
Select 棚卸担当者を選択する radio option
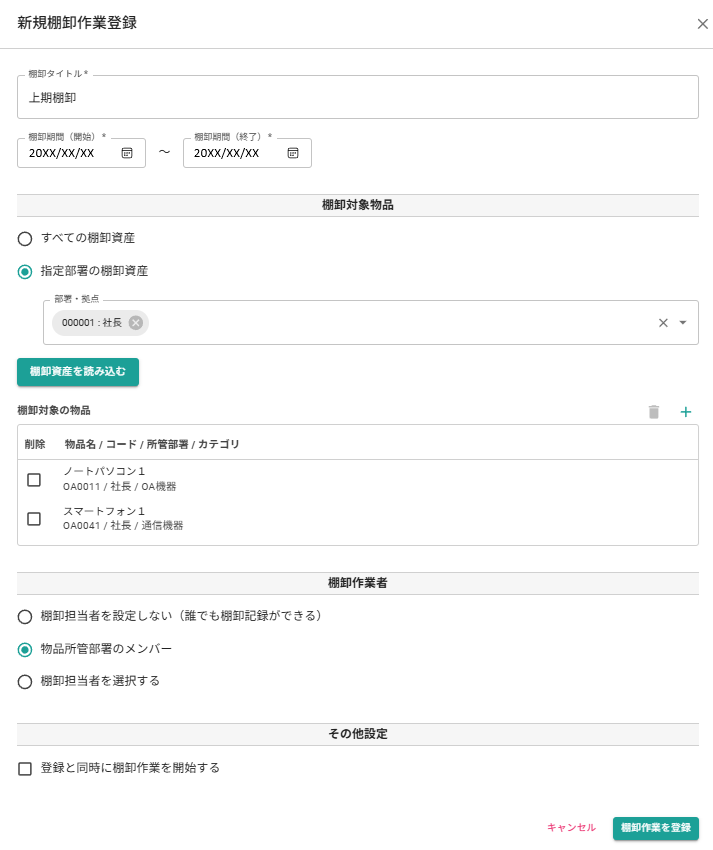pyautogui.click(x=25, y=681)
